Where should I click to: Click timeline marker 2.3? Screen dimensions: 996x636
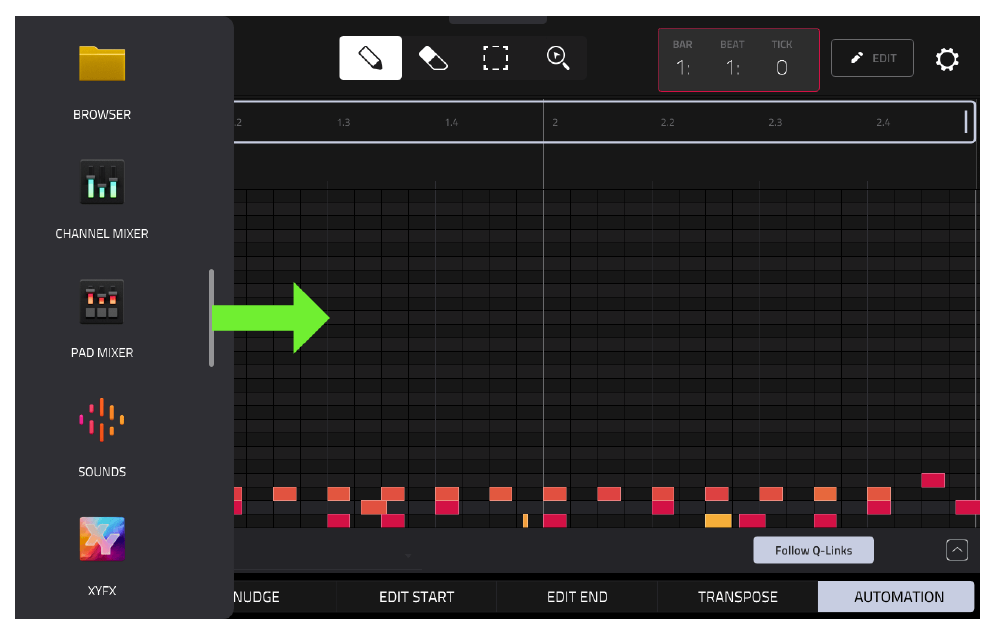[775, 122]
